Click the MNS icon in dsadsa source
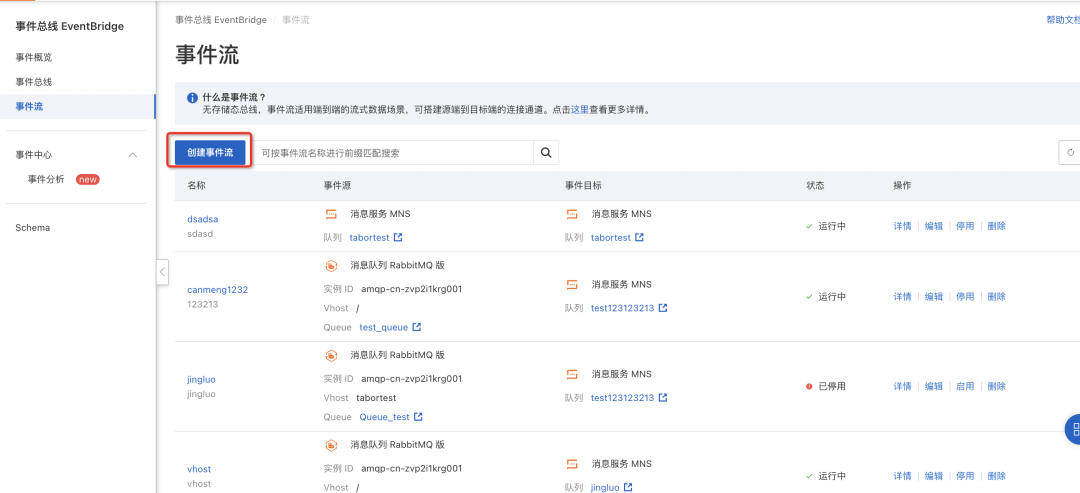 (331, 214)
